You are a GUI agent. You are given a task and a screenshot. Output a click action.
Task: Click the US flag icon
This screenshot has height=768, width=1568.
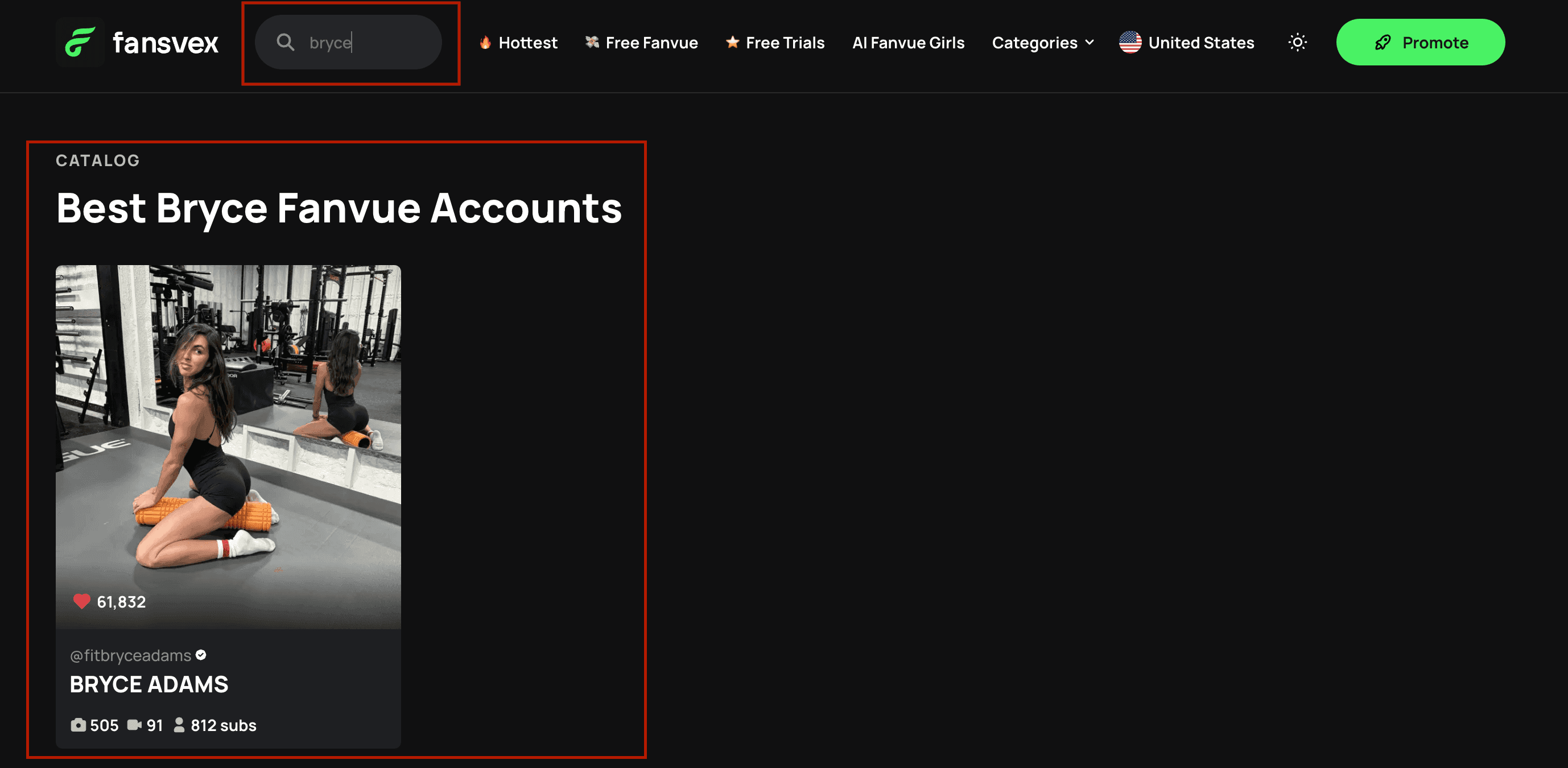(1130, 42)
